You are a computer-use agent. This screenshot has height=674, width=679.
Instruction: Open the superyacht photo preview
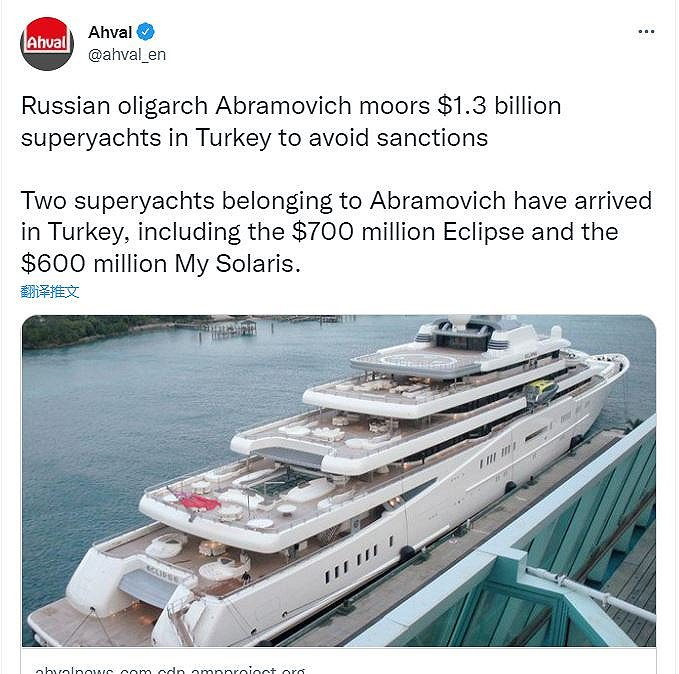point(339,480)
